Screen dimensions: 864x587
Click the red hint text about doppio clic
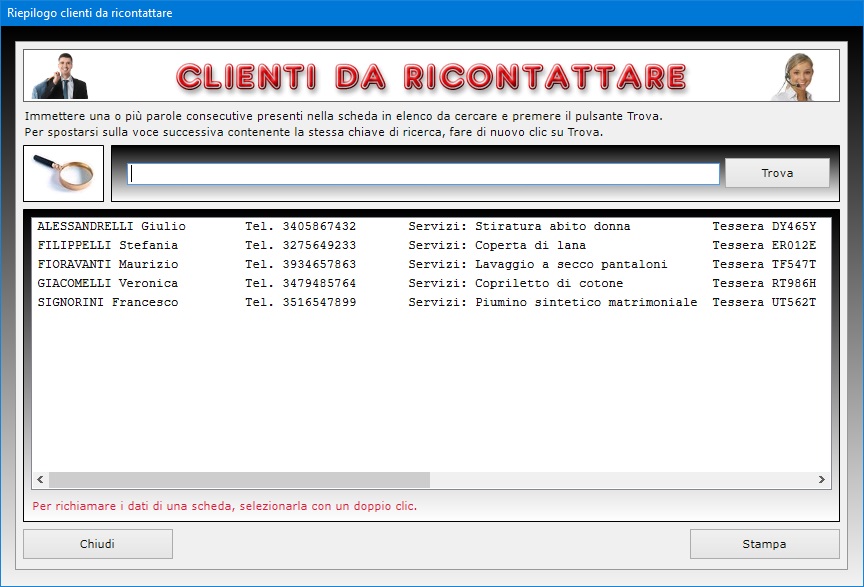tap(224, 506)
